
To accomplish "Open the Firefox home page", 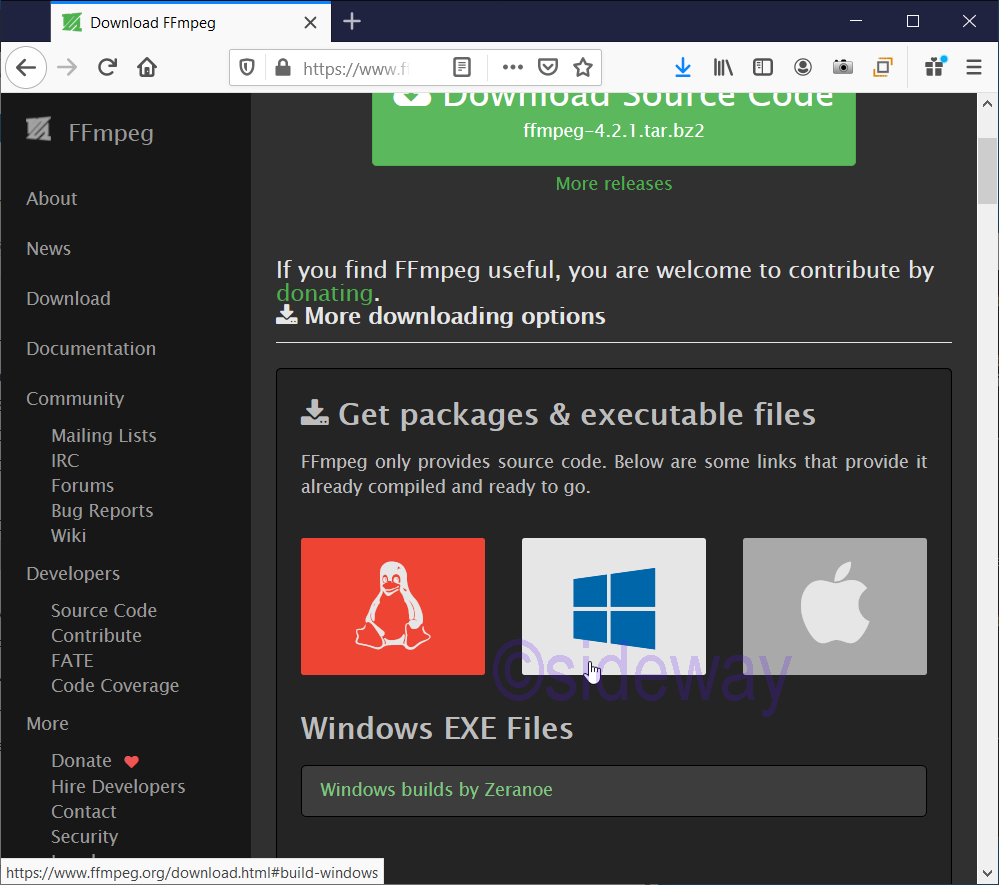I will 147,68.
